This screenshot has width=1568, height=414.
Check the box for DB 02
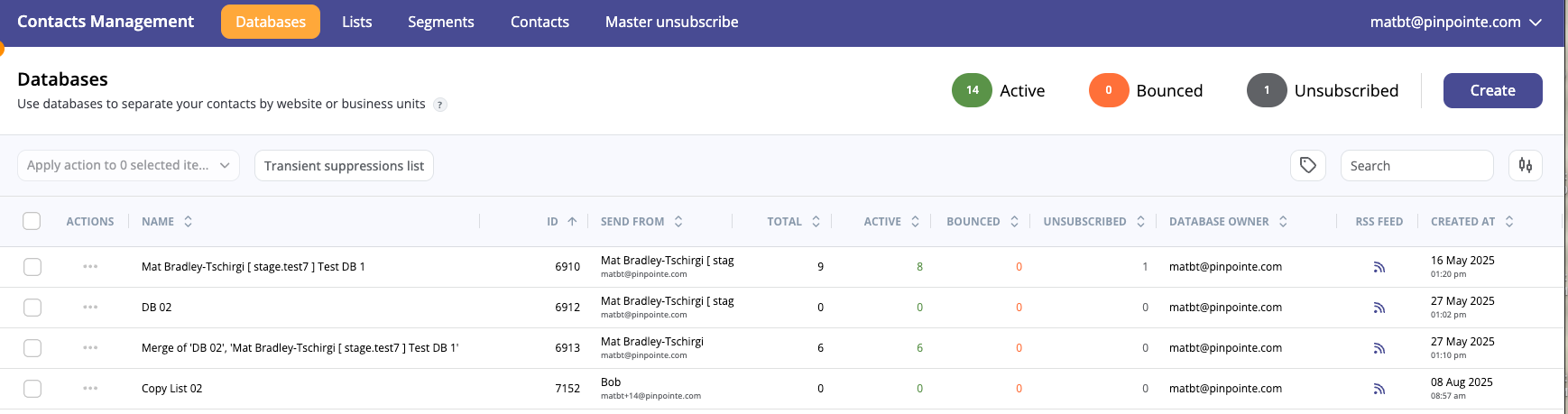[32, 308]
